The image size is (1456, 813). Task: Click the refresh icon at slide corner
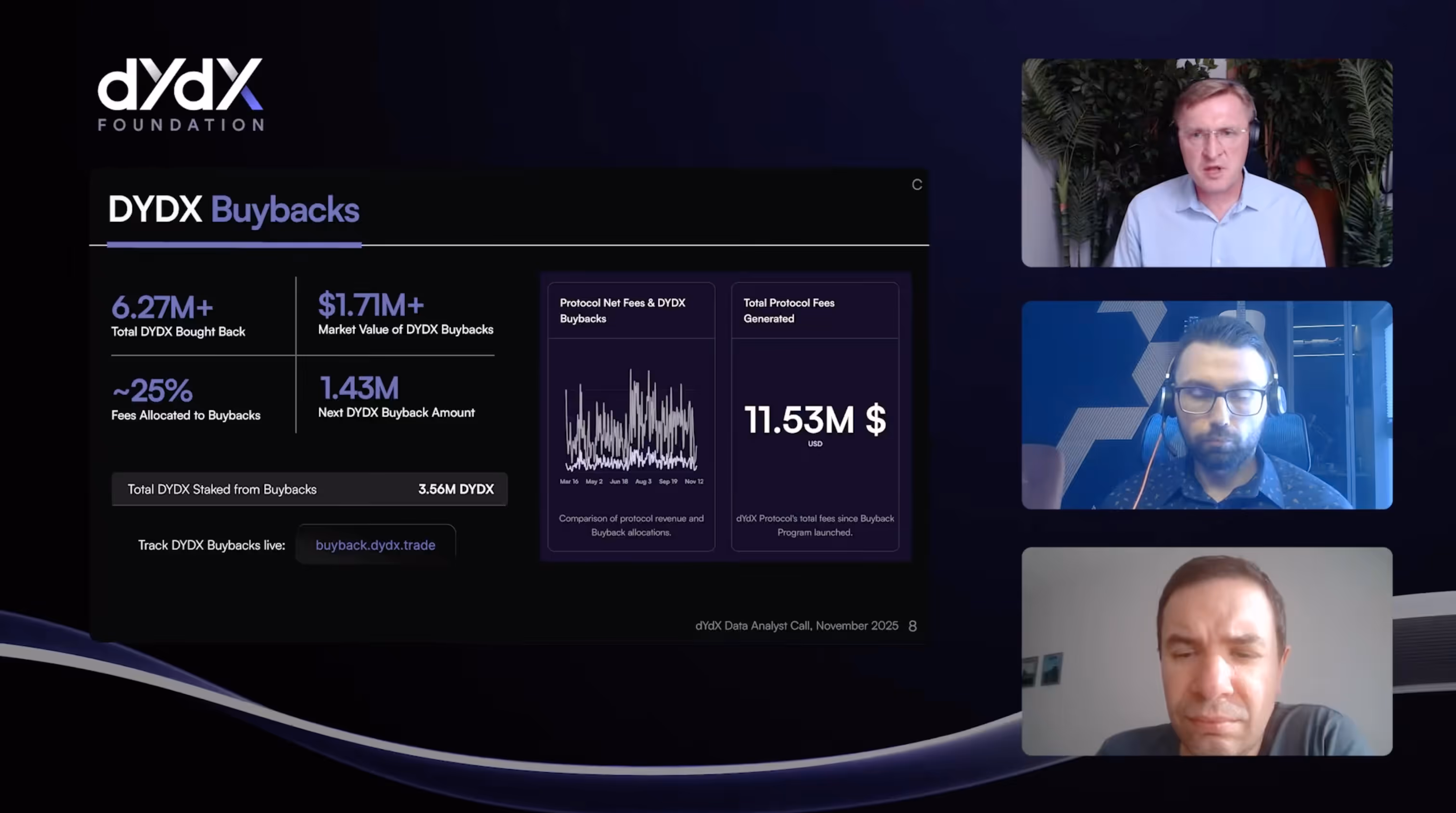click(x=917, y=185)
